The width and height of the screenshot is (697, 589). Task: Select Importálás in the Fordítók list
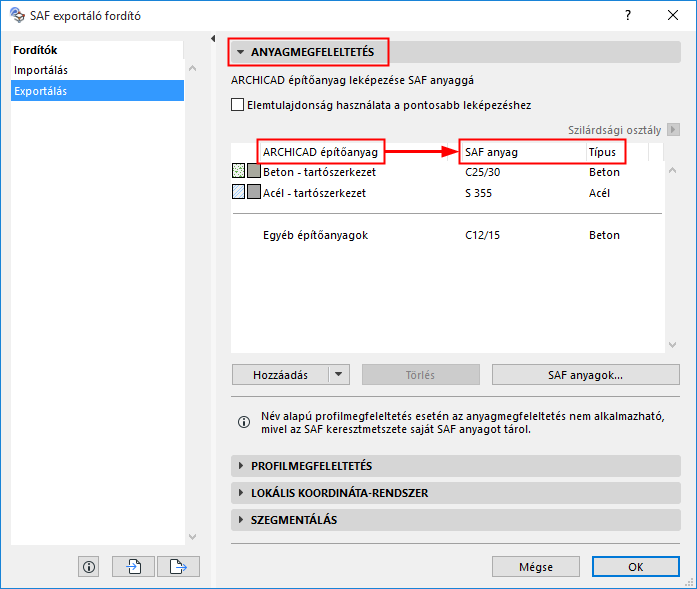(97, 70)
